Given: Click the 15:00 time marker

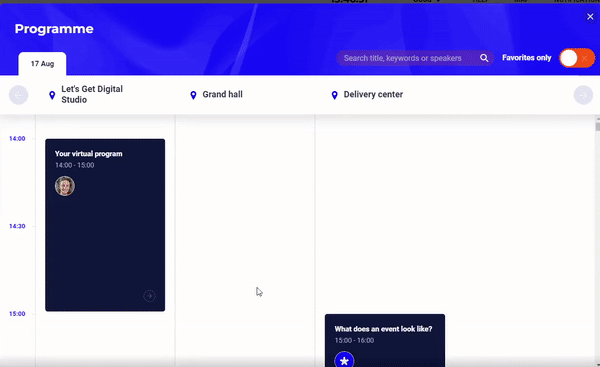Looking at the screenshot, I should [17, 314].
